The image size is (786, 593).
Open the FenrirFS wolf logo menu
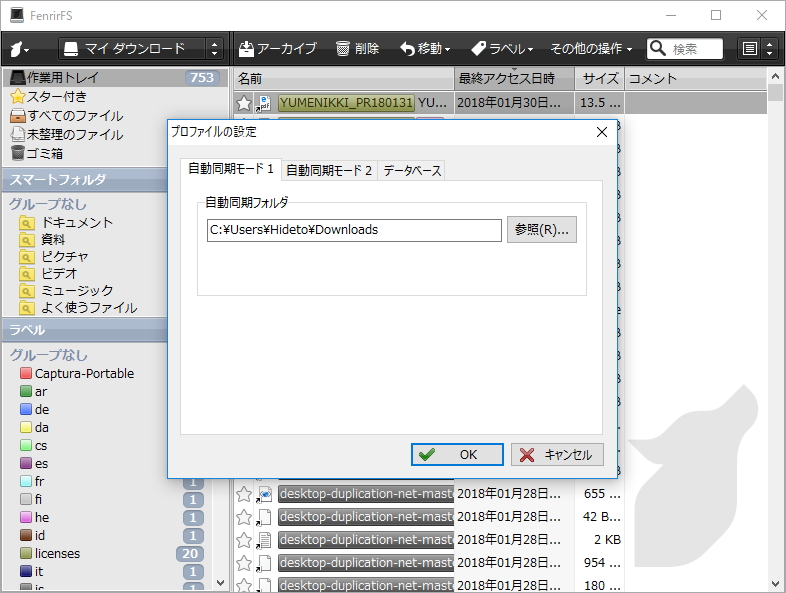pos(20,49)
